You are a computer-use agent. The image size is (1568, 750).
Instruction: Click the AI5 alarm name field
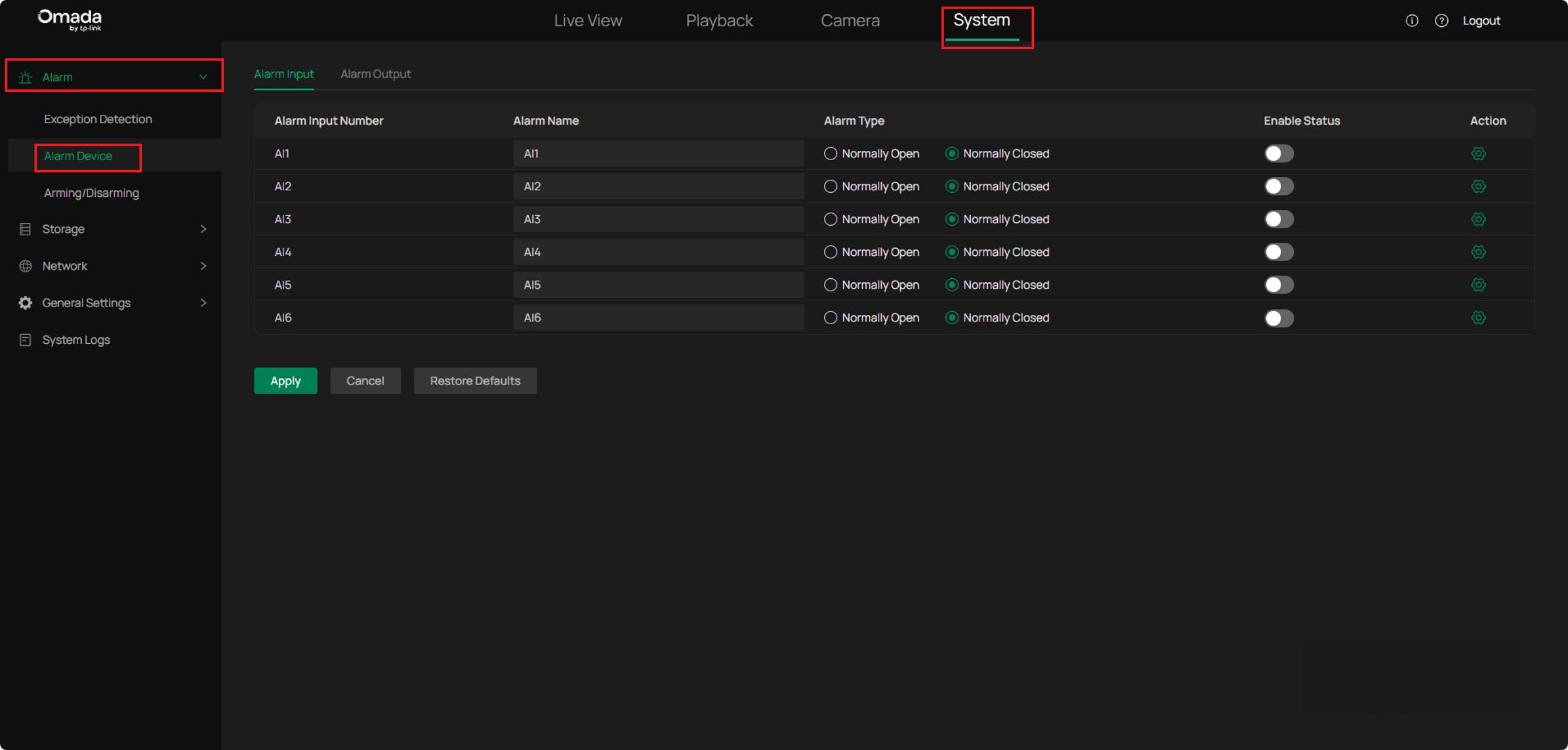pos(658,285)
